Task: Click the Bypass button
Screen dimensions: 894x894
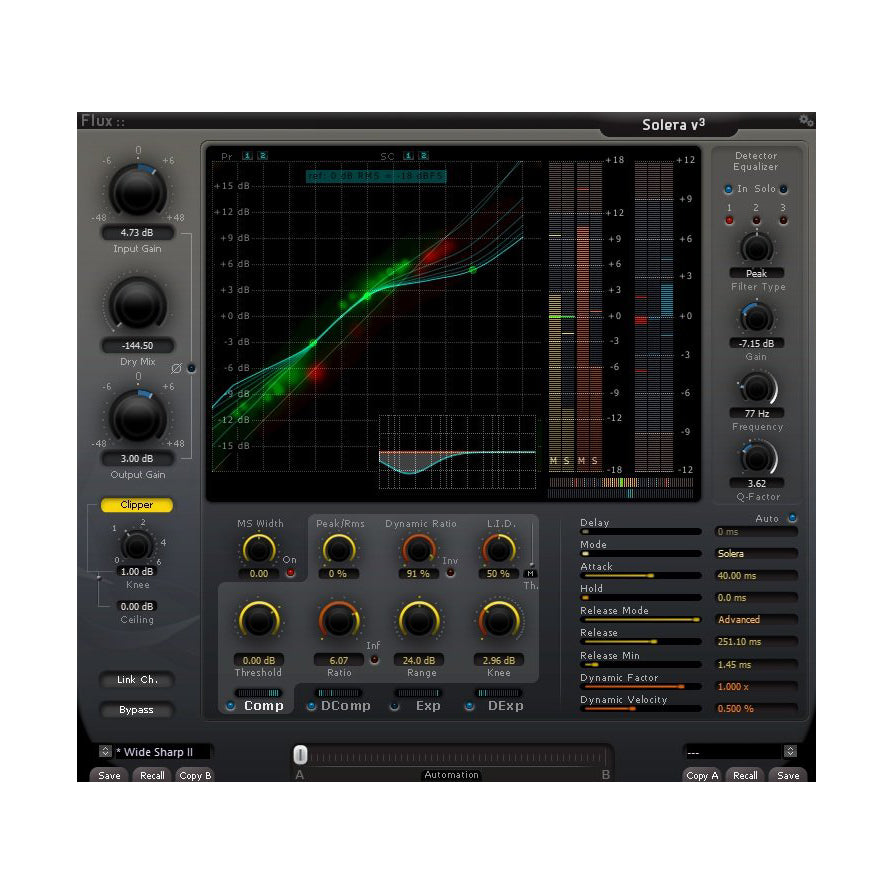Action: [x=137, y=710]
